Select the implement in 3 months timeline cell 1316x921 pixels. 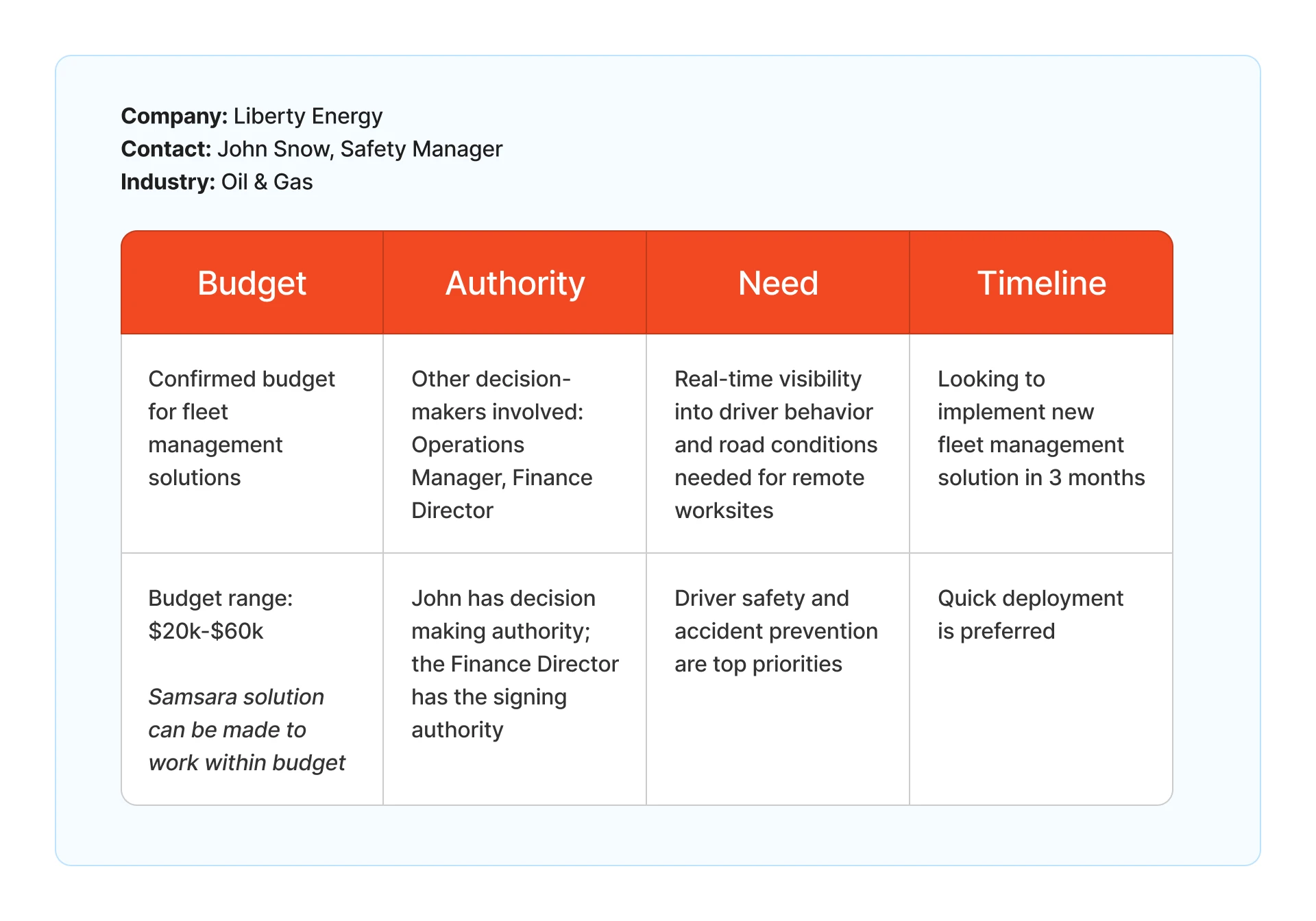[1040, 428]
